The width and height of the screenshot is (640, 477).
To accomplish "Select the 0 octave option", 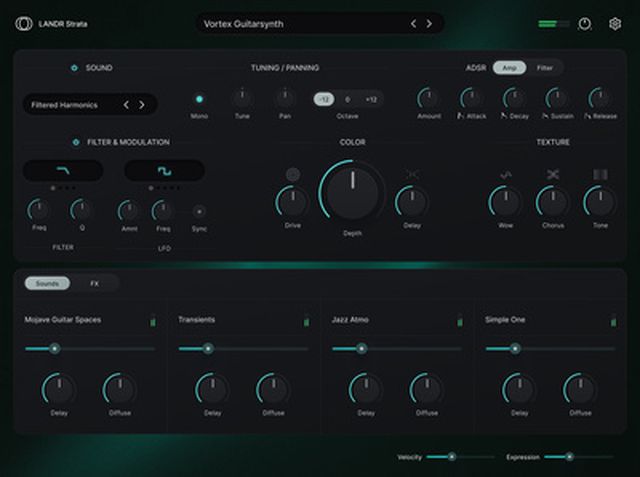I will click(347, 99).
